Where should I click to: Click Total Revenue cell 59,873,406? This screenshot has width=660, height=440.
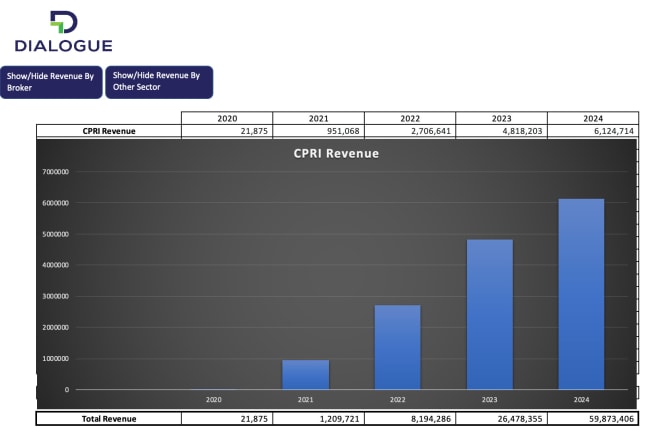(593, 419)
